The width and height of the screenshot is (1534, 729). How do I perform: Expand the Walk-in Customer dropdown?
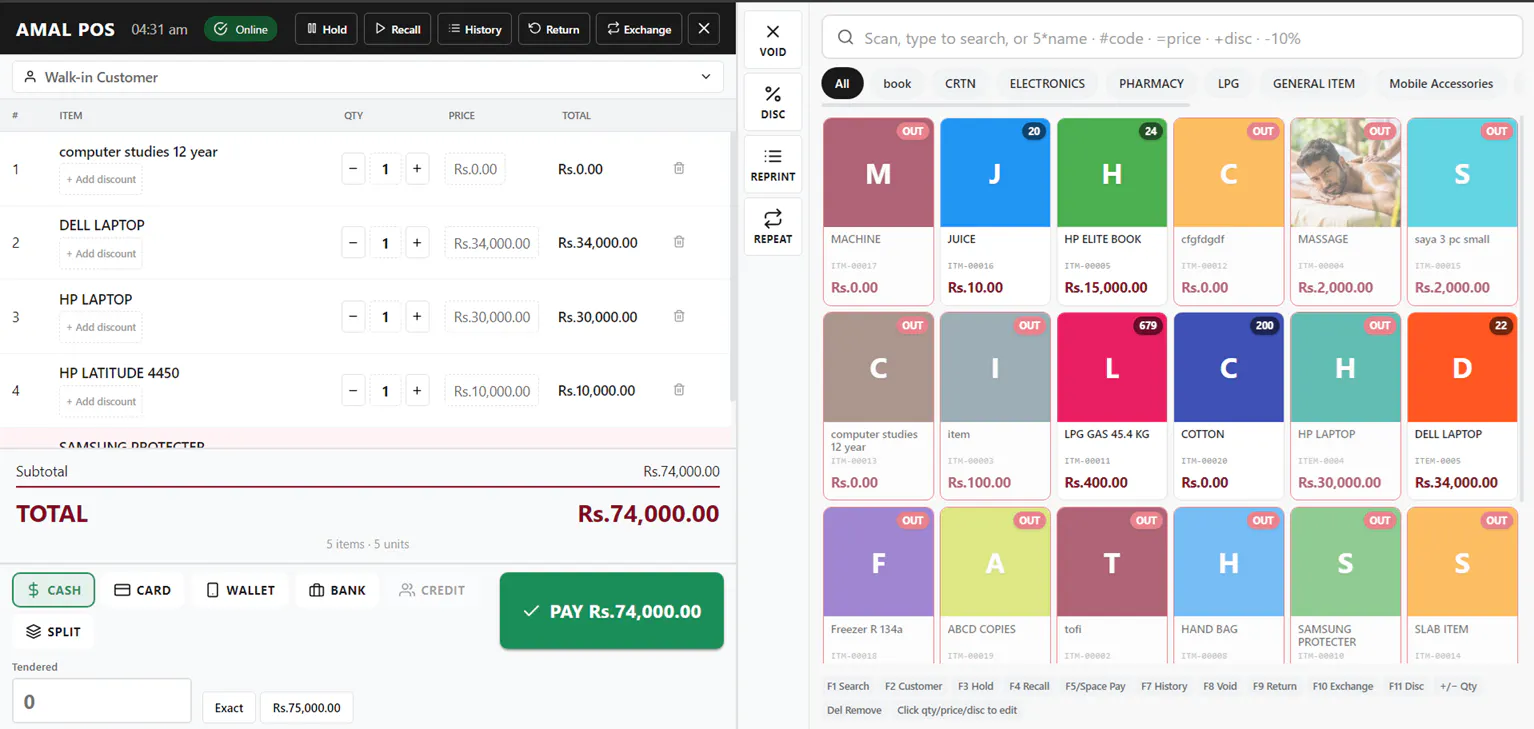[x=368, y=77]
